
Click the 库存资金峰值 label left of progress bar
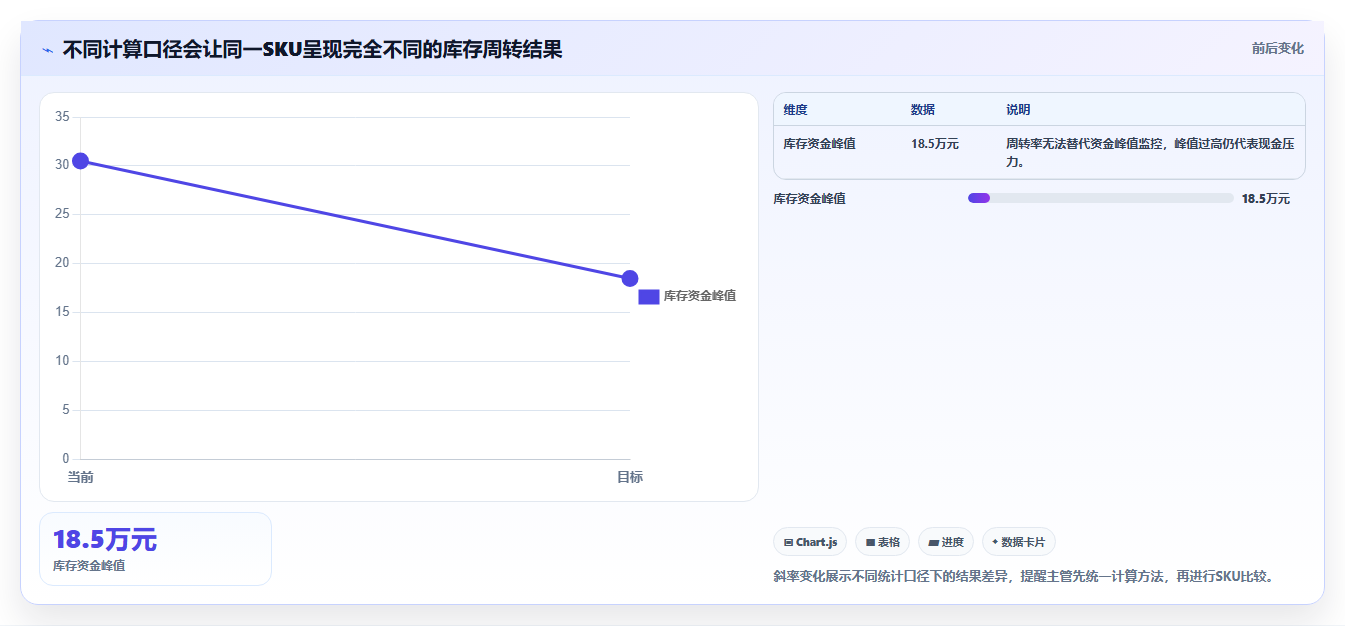pos(809,199)
